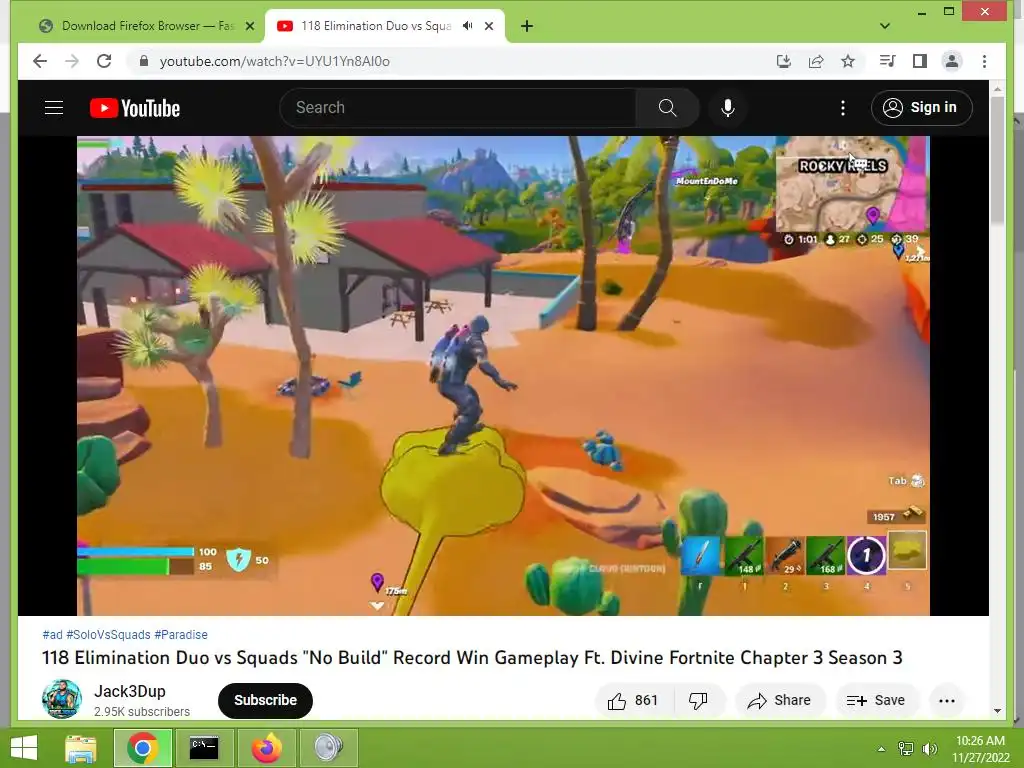Open a new browser tab
Image resolution: width=1024 pixels, height=768 pixels.
pyautogui.click(x=527, y=26)
